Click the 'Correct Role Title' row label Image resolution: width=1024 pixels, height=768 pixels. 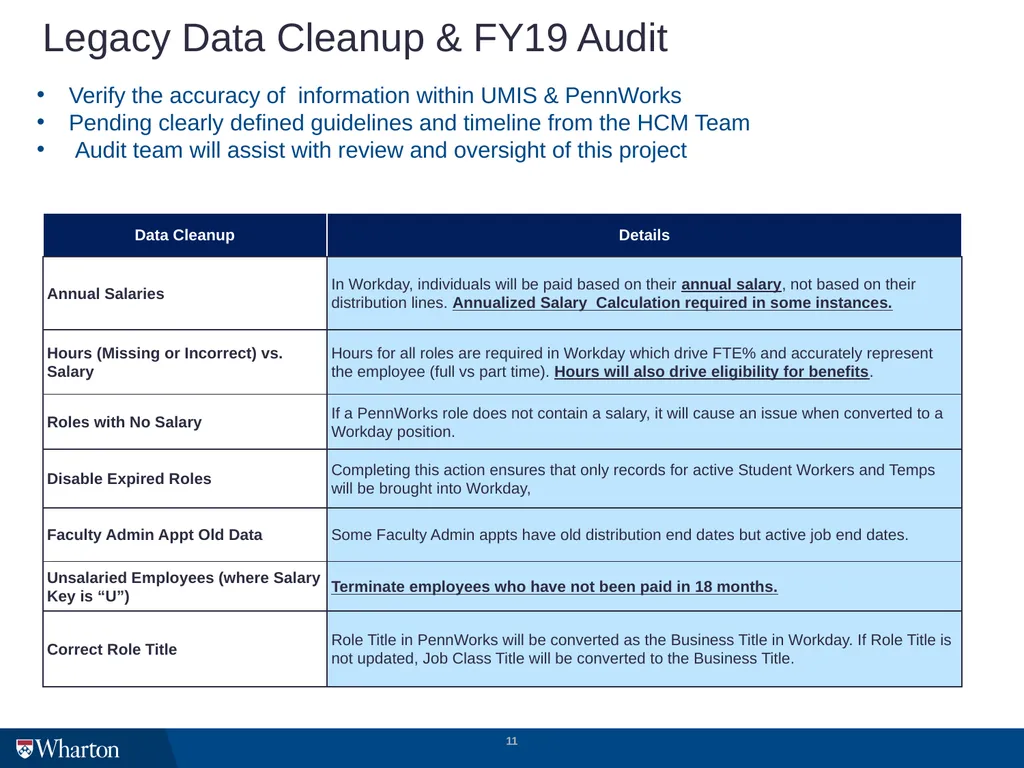[112, 650]
